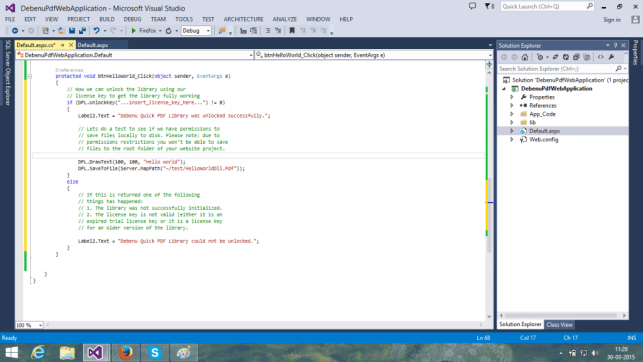The image size is (643, 362).
Task: Switch to the Class View tab
Action: click(559, 324)
